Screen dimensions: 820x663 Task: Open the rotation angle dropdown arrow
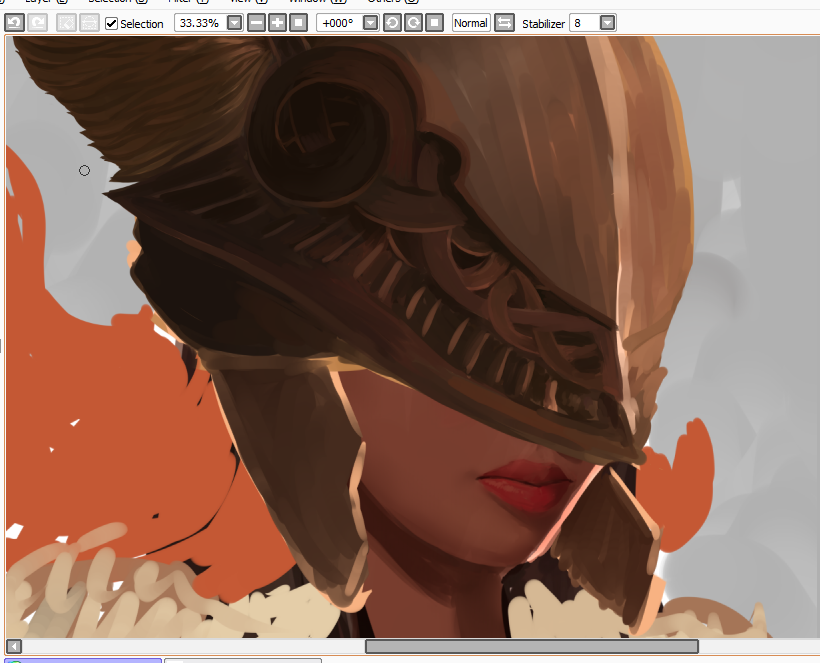tap(370, 23)
